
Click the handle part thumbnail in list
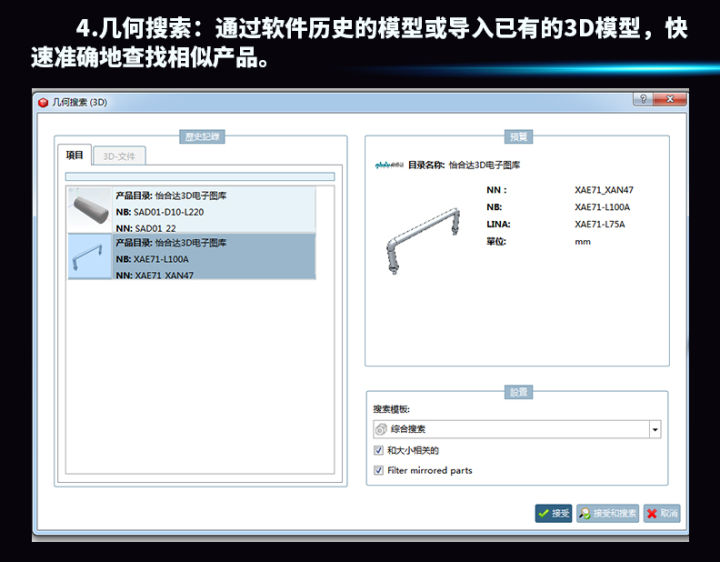(x=90, y=256)
